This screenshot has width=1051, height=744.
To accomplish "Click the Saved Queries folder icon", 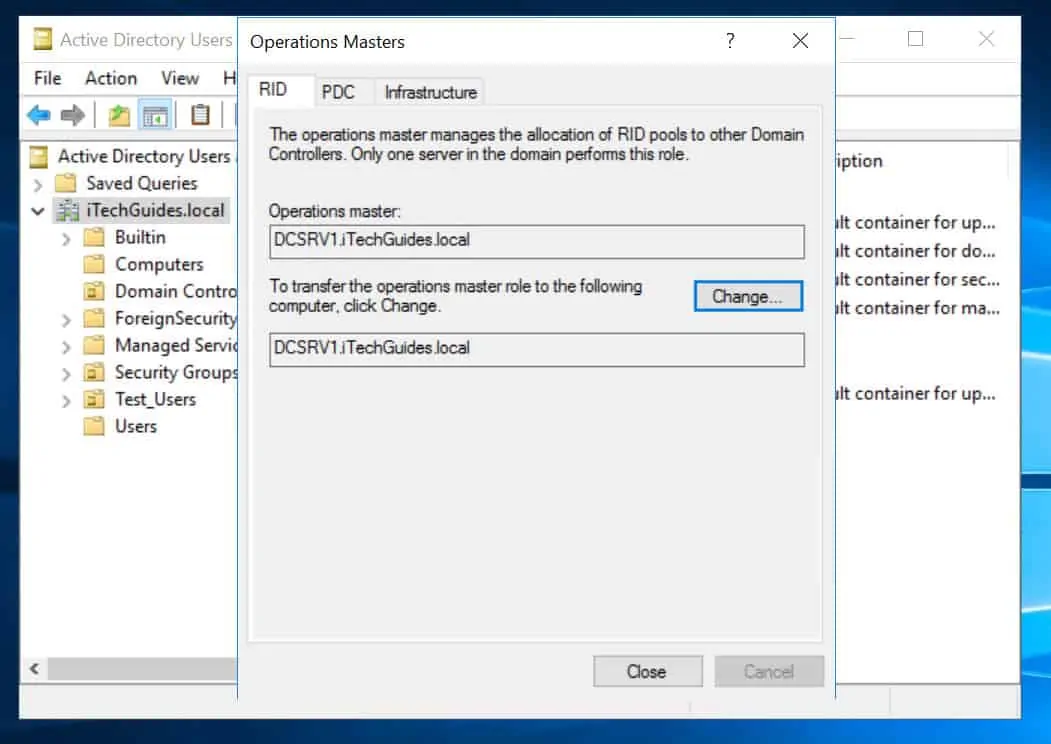I will pyautogui.click(x=65, y=183).
